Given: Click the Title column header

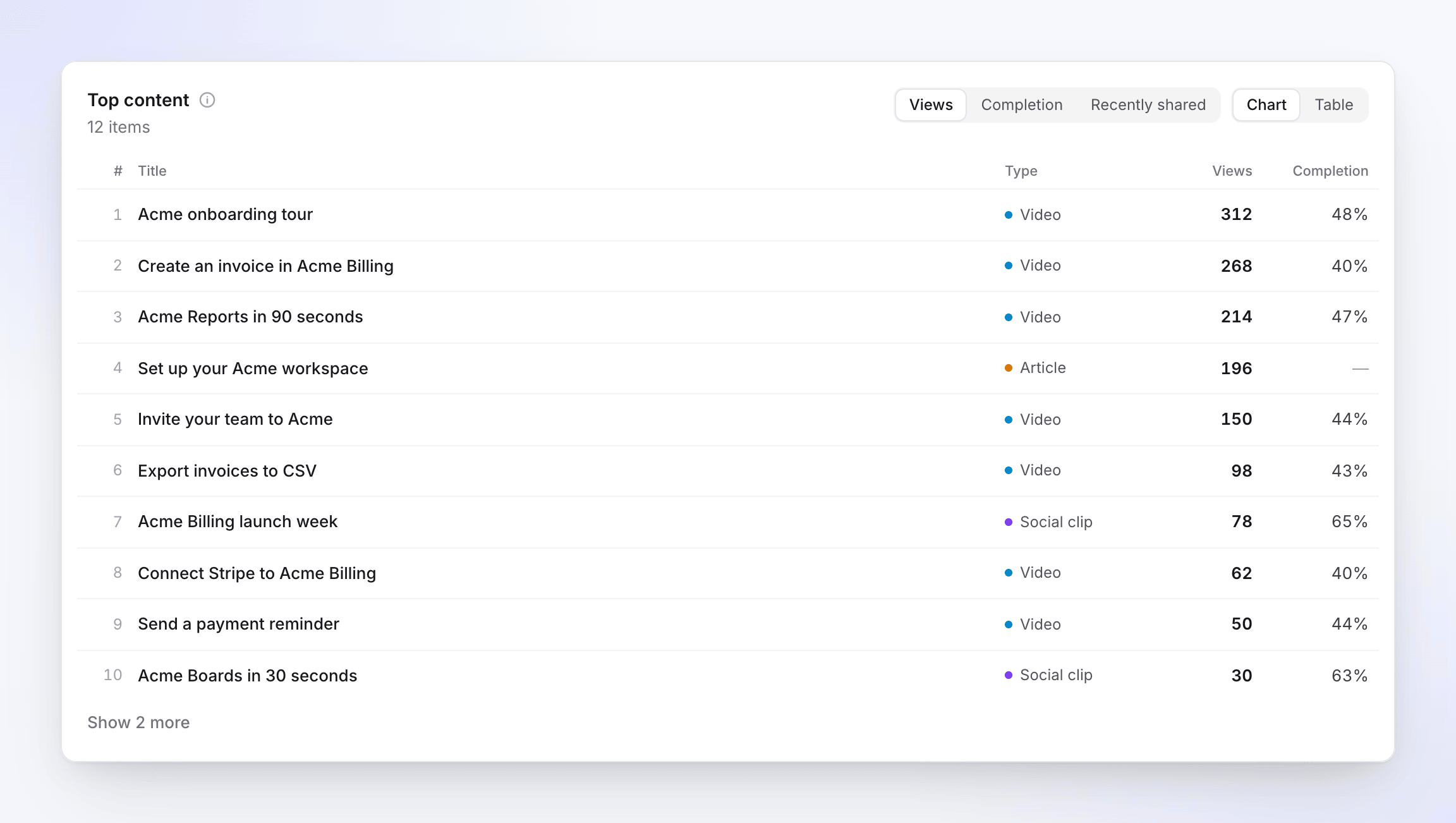Looking at the screenshot, I should click(x=152, y=171).
